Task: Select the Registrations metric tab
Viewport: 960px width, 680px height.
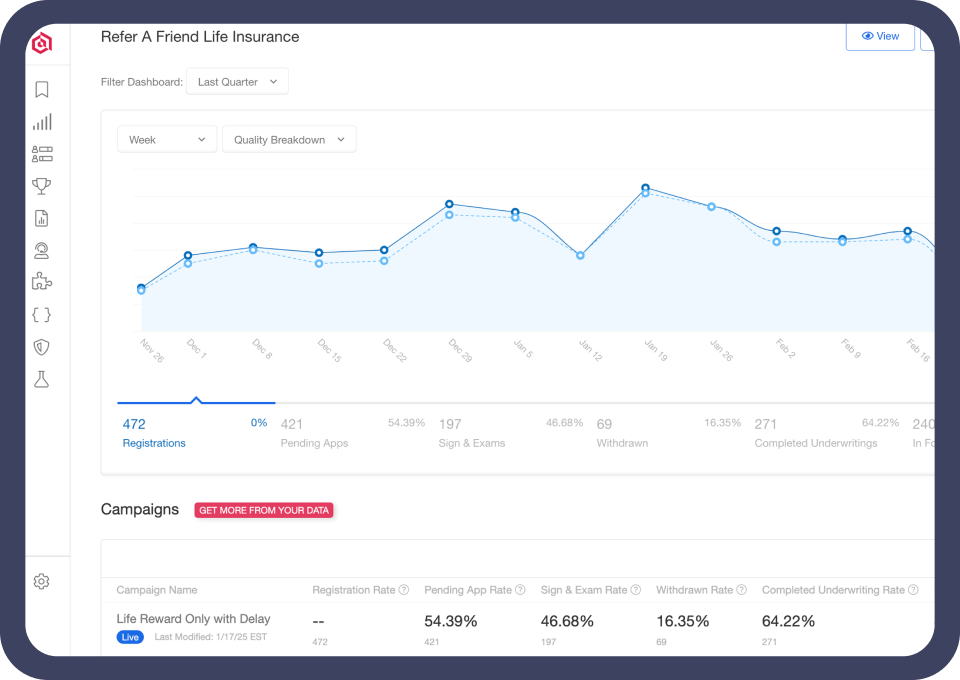Action: tap(195, 433)
